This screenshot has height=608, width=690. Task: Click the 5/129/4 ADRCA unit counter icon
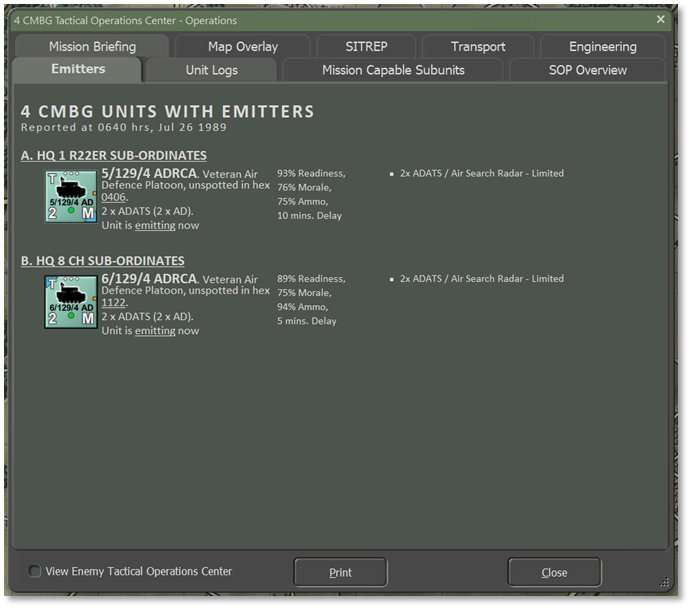pyautogui.click(x=71, y=197)
